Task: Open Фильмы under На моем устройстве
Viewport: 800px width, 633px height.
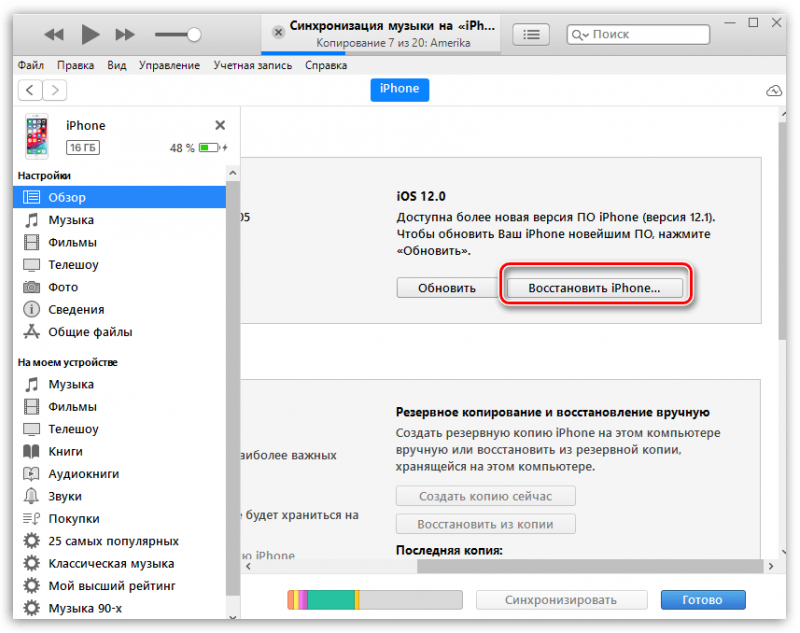Action: (x=119, y=407)
